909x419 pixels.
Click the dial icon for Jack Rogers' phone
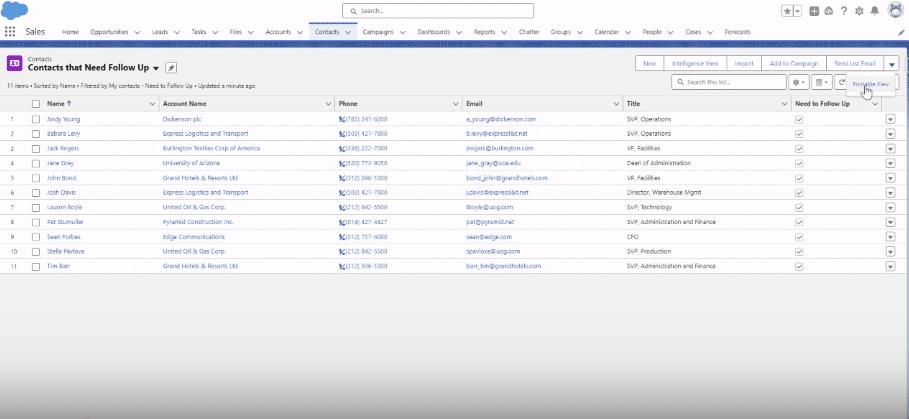pyautogui.click(x=341, y=148)
